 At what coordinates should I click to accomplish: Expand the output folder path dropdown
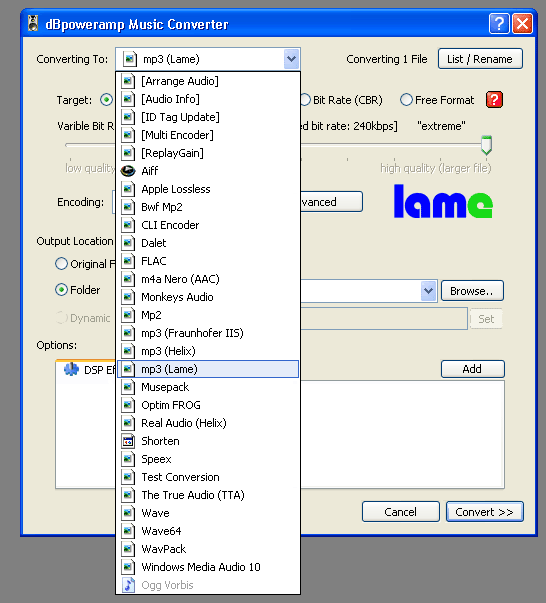click(428, 291)
